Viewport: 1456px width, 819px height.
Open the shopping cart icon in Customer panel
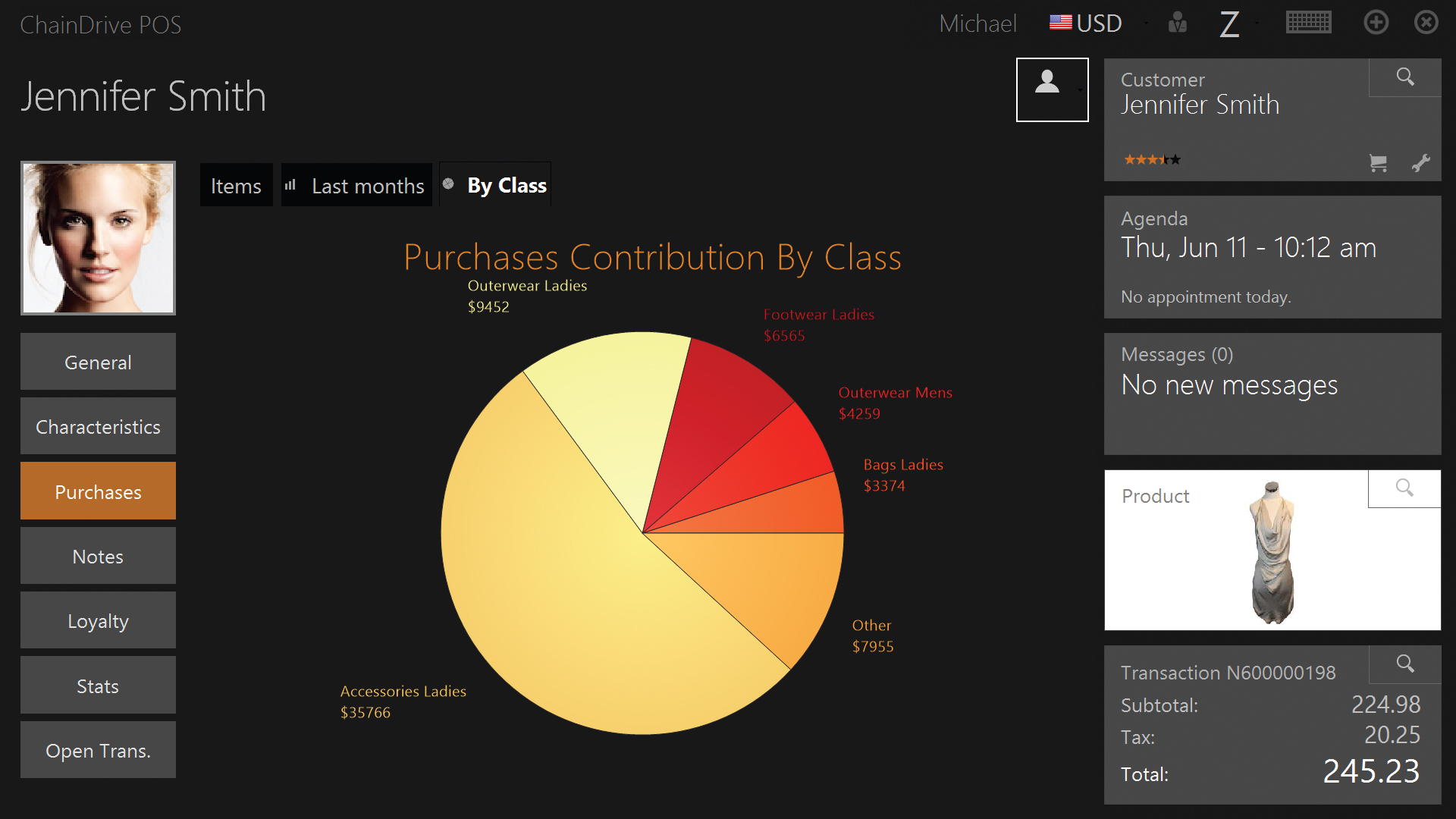(1378, 162)
